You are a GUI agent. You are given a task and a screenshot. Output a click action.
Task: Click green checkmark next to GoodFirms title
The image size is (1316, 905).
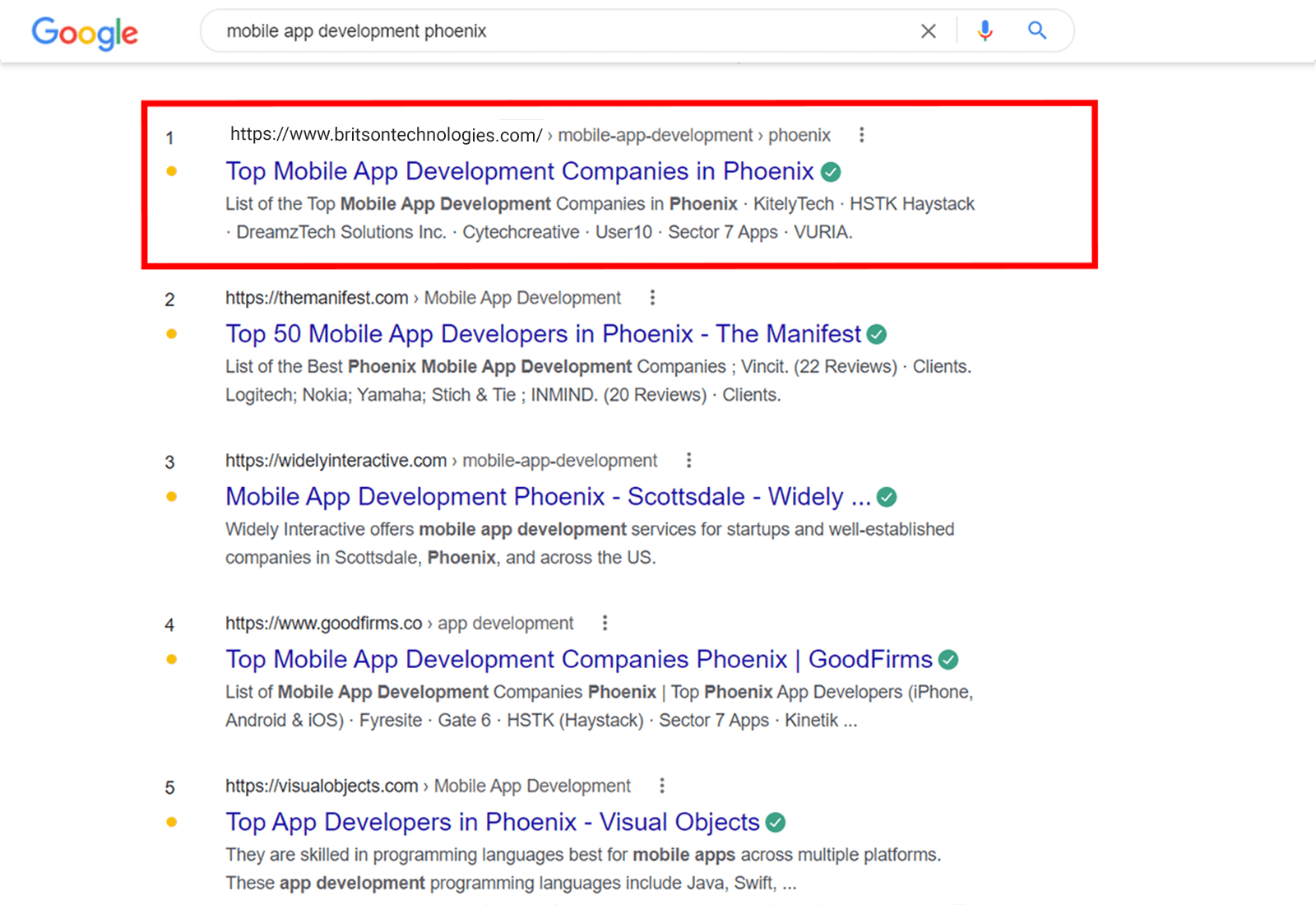click(948, 660)
